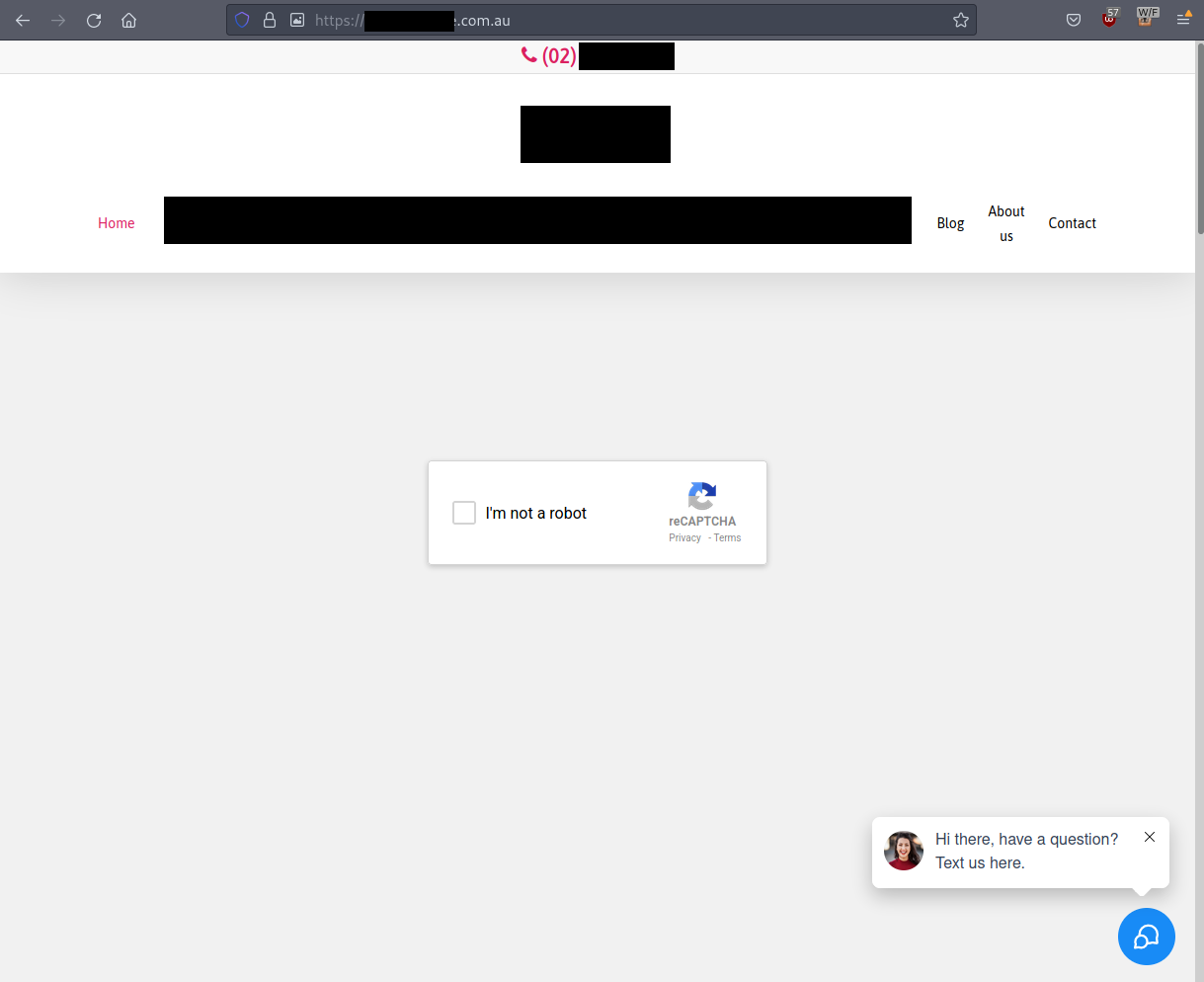Go forward with the forward arrow
The image size is (1204, 982).
coord(58,20)
